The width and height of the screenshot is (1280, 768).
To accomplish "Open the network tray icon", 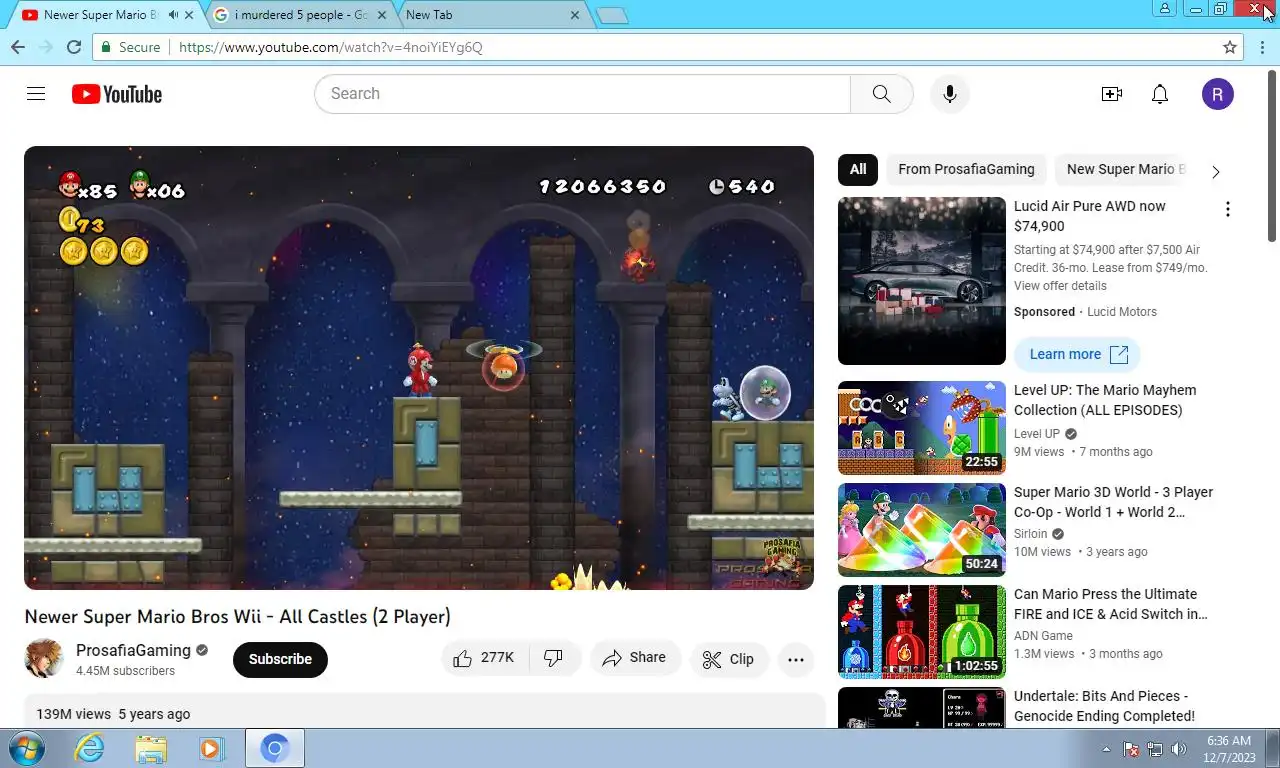I will click(1155, 748).
